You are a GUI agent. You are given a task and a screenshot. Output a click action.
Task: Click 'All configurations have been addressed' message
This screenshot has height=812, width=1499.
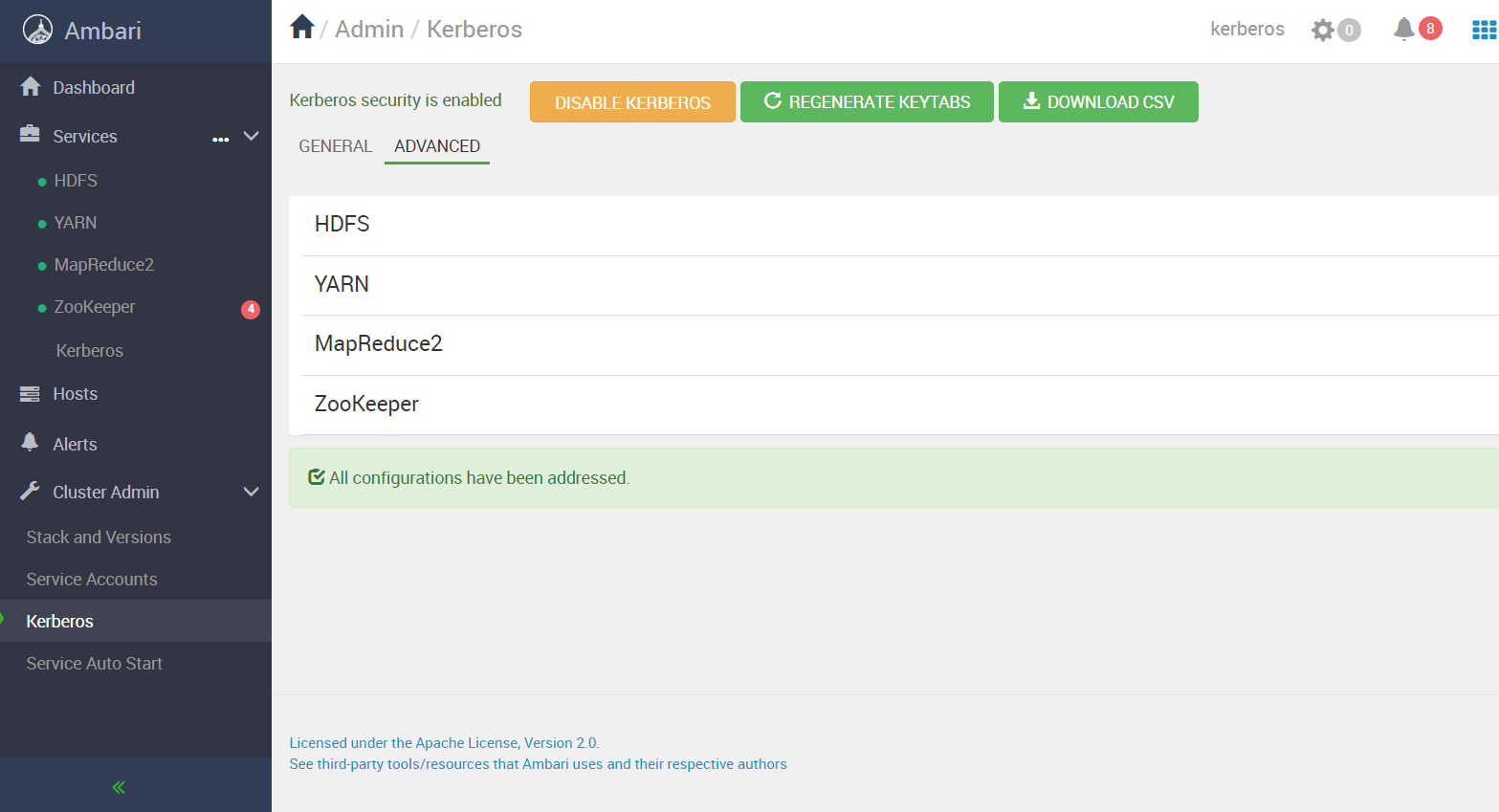479,478
